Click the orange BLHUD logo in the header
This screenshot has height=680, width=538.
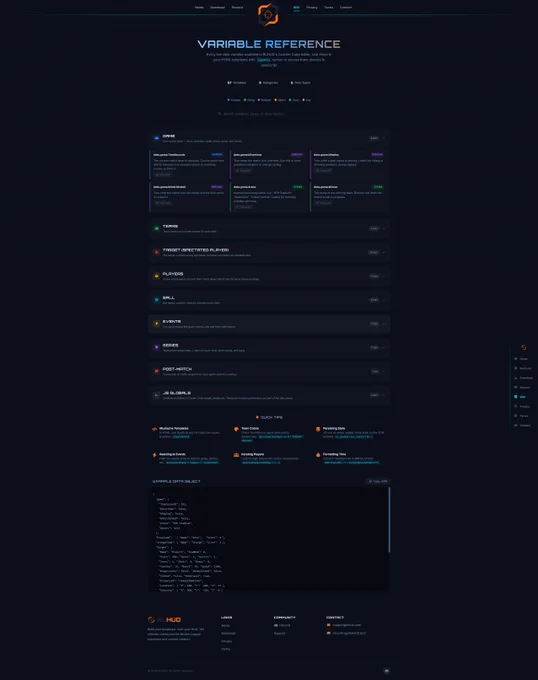click(x=268, y=15)
